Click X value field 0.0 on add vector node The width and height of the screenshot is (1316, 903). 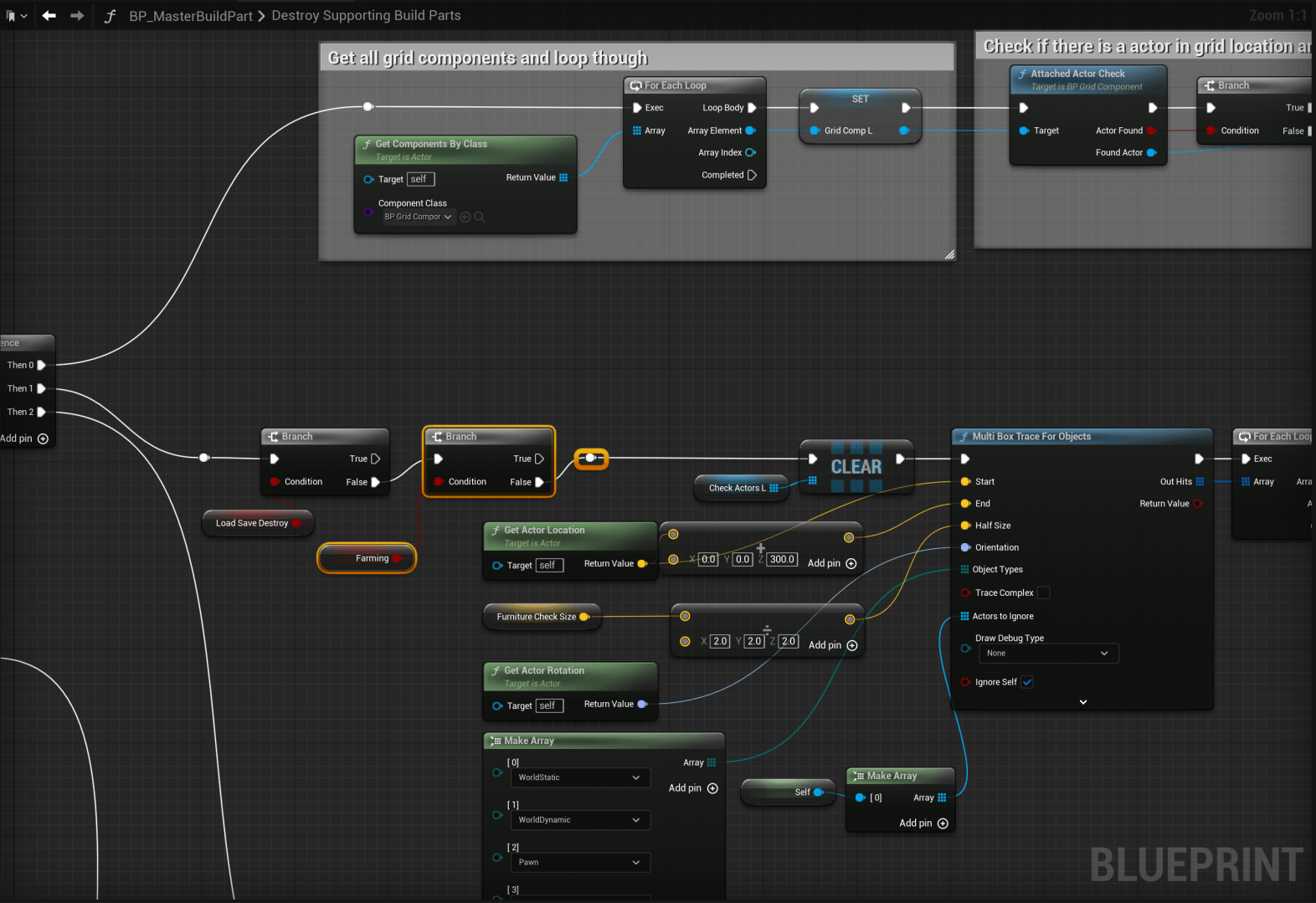coord(708,560)
